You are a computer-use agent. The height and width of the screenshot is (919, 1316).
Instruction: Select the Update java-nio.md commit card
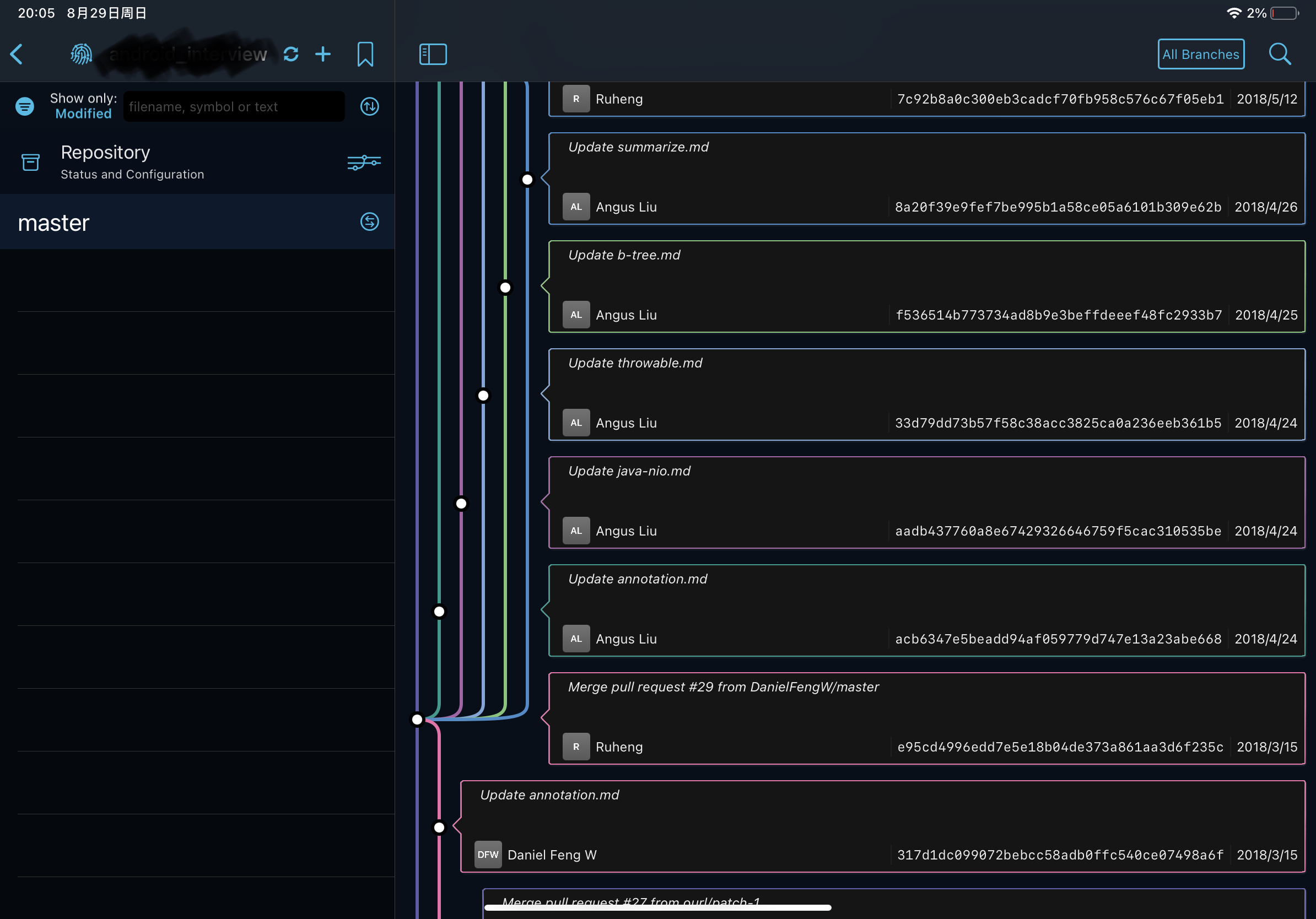click(926, 502)
